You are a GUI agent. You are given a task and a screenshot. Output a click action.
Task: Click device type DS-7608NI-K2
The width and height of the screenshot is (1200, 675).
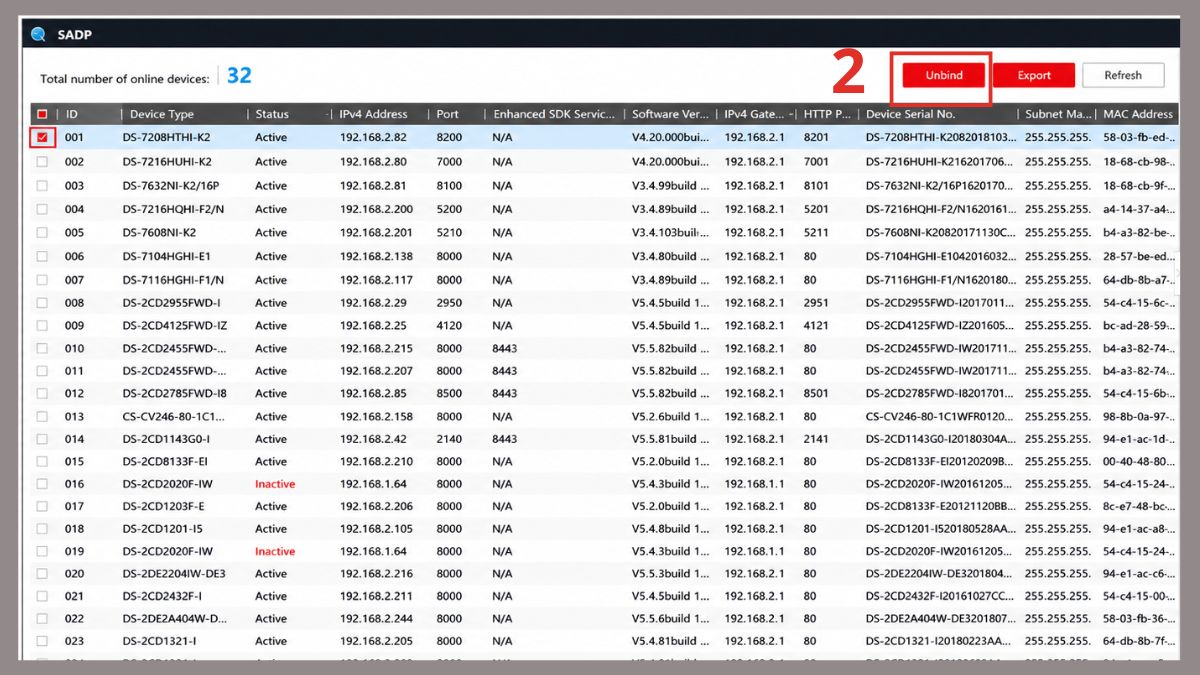click(x=159, y=233)
